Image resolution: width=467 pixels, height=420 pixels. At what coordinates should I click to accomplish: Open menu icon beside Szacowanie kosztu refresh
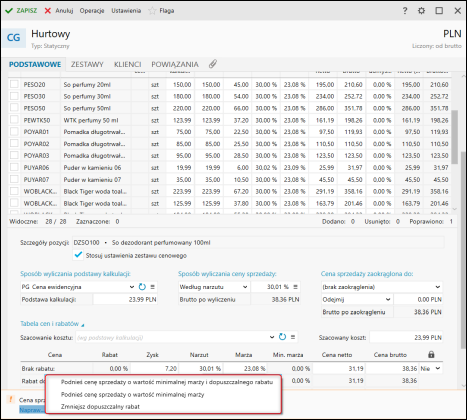tap(293, 337)
